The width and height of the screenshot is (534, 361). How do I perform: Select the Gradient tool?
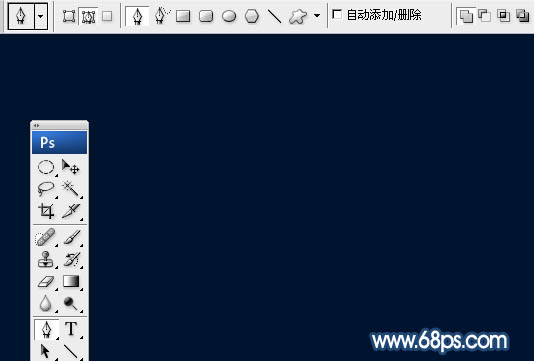pos(71,282)
